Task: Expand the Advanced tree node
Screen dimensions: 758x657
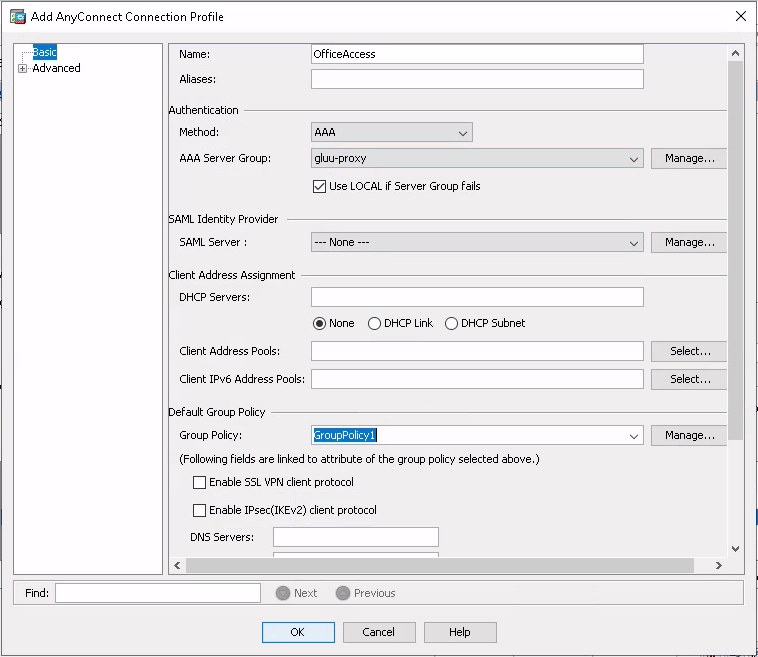Action: [x=22, y=68]
